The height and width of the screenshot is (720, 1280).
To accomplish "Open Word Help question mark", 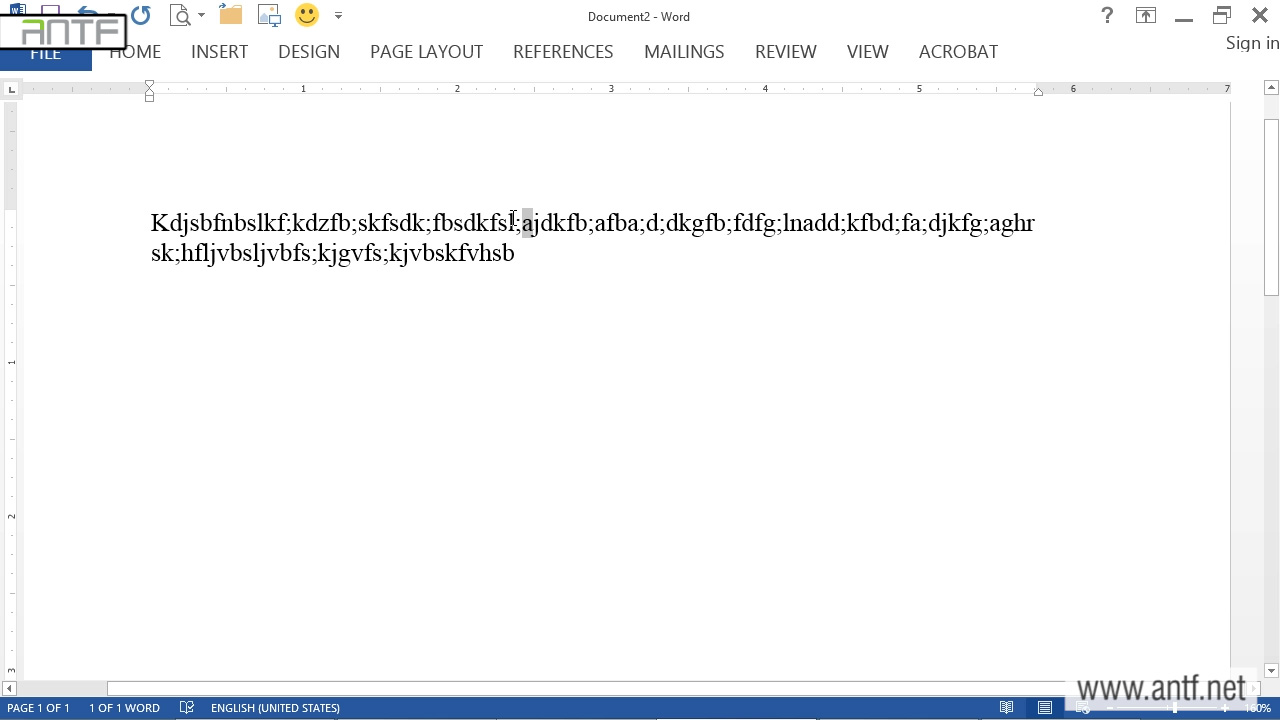I will 1107,16.
